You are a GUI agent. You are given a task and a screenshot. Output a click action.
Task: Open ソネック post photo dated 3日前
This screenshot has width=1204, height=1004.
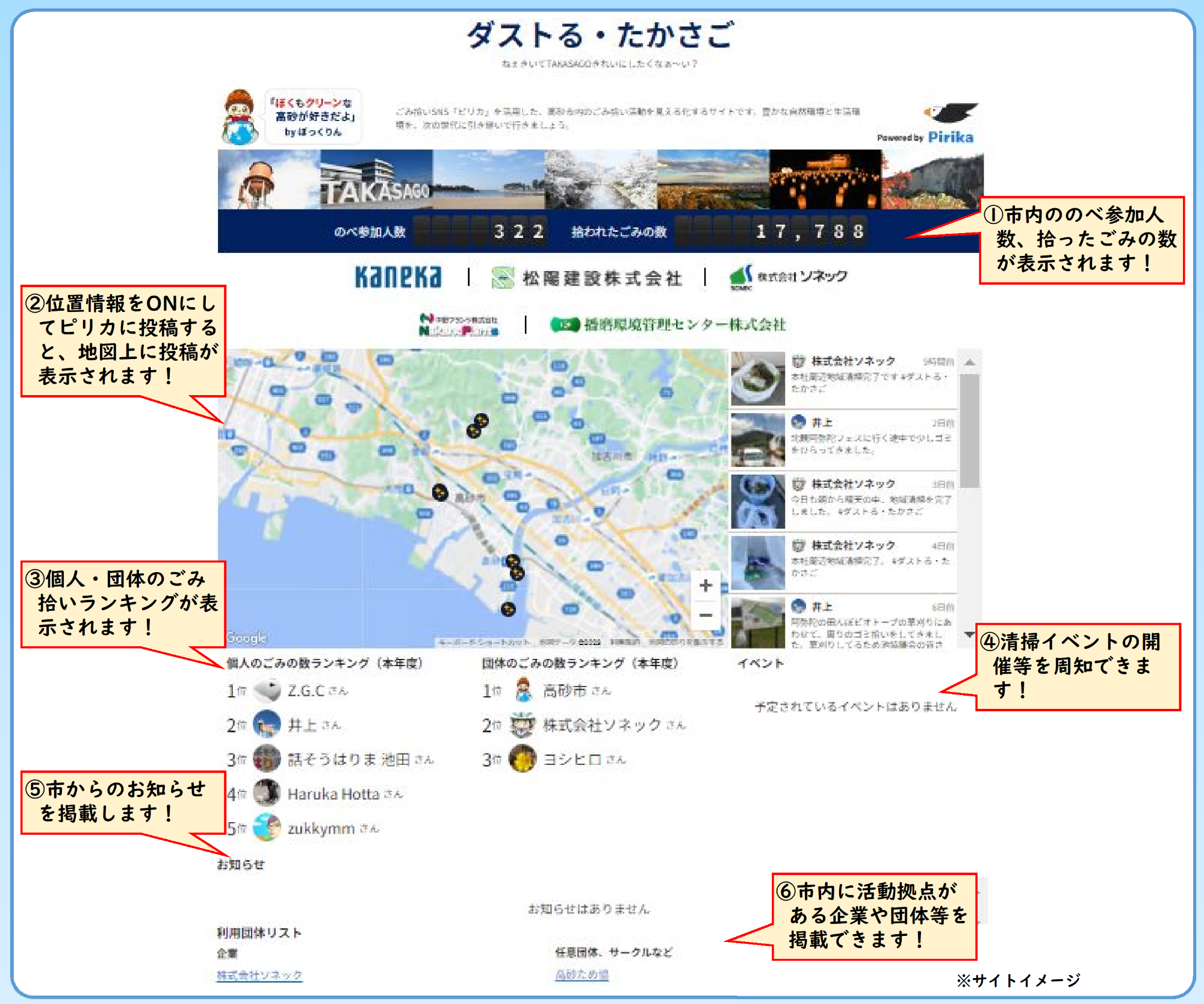pos(758,502)
